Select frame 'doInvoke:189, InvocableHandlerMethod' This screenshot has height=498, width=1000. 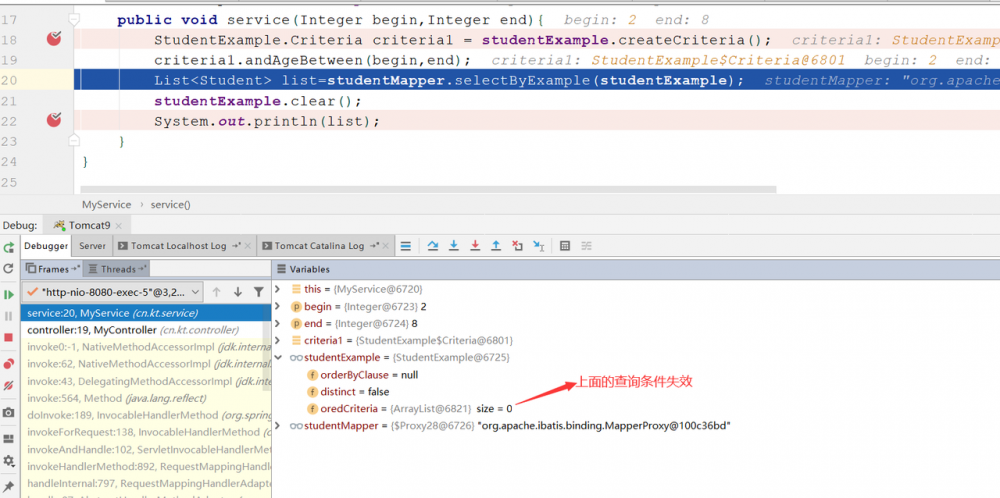click(x=146, y=415)
